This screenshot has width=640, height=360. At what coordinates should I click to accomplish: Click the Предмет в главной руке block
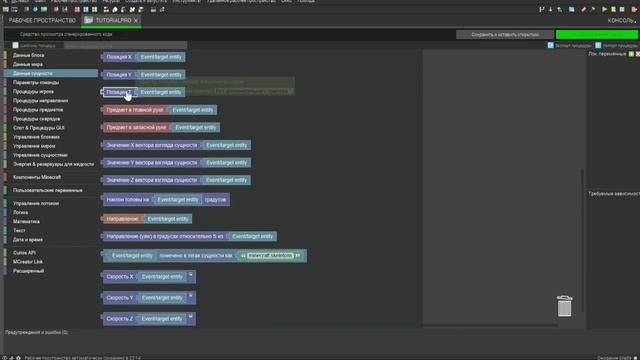[135, 110]
